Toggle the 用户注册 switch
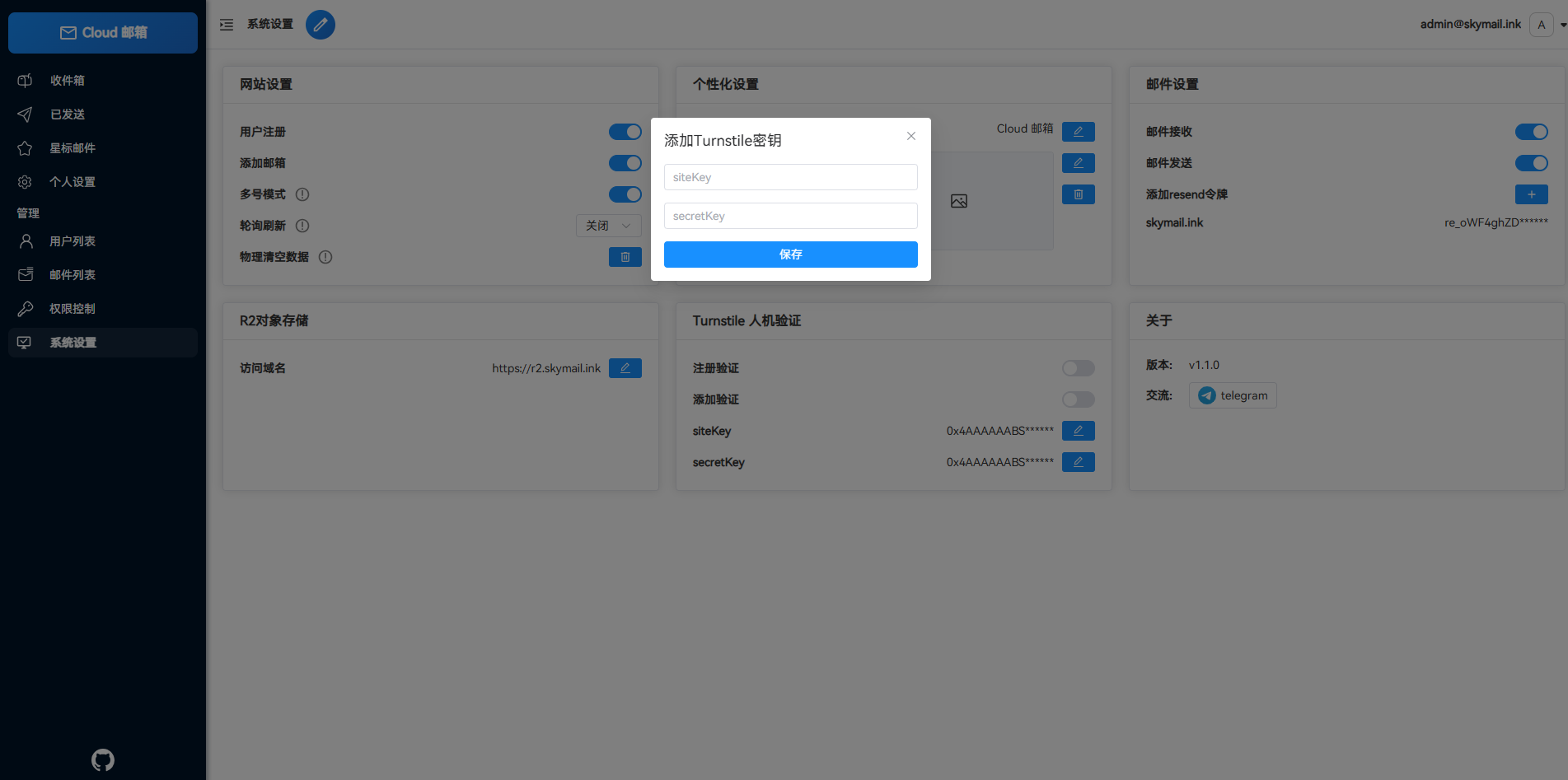This screenshot has height=780, width=1568. (625, 132)
